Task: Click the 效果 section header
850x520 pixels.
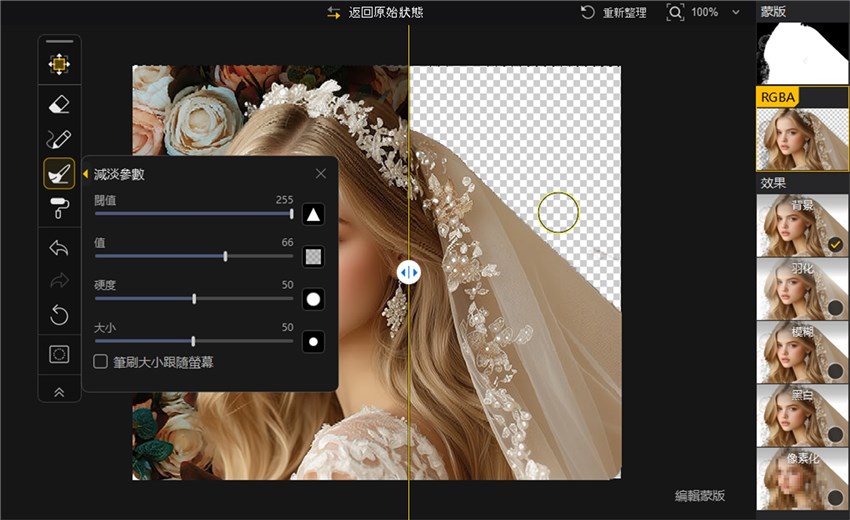Action: [773, 183]
